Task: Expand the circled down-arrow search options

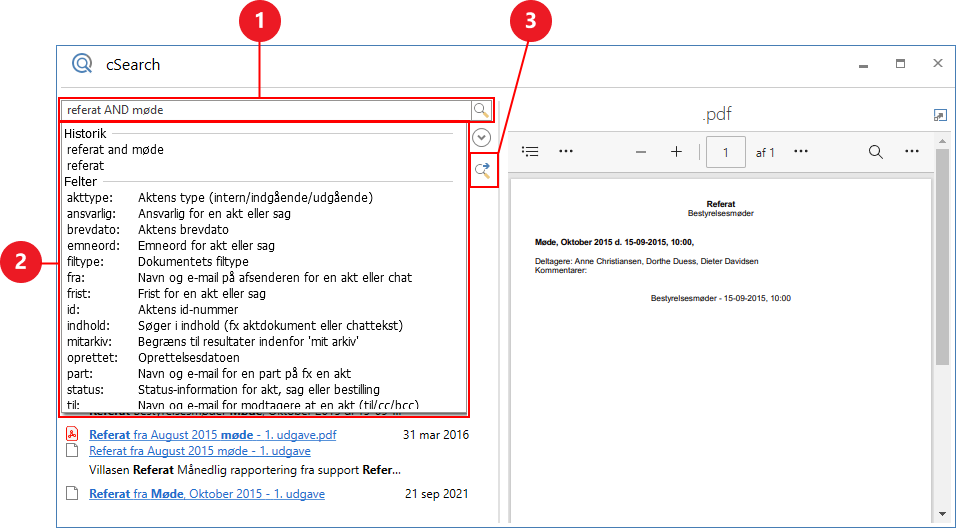Action: pos(482,138)
